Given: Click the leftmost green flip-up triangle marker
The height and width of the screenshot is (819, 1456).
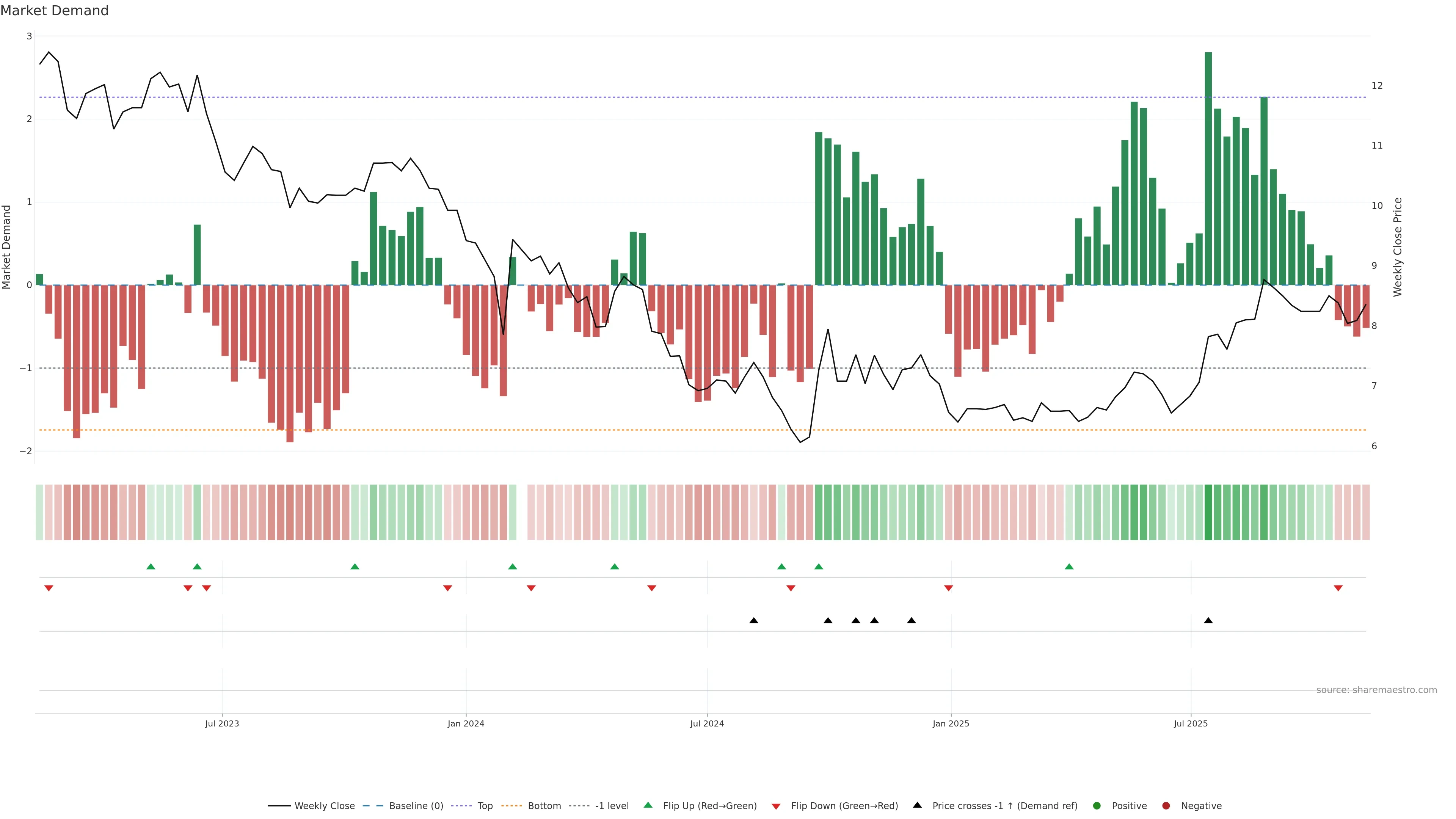Looking at the screenshot, I should click(x=151, y=566).
